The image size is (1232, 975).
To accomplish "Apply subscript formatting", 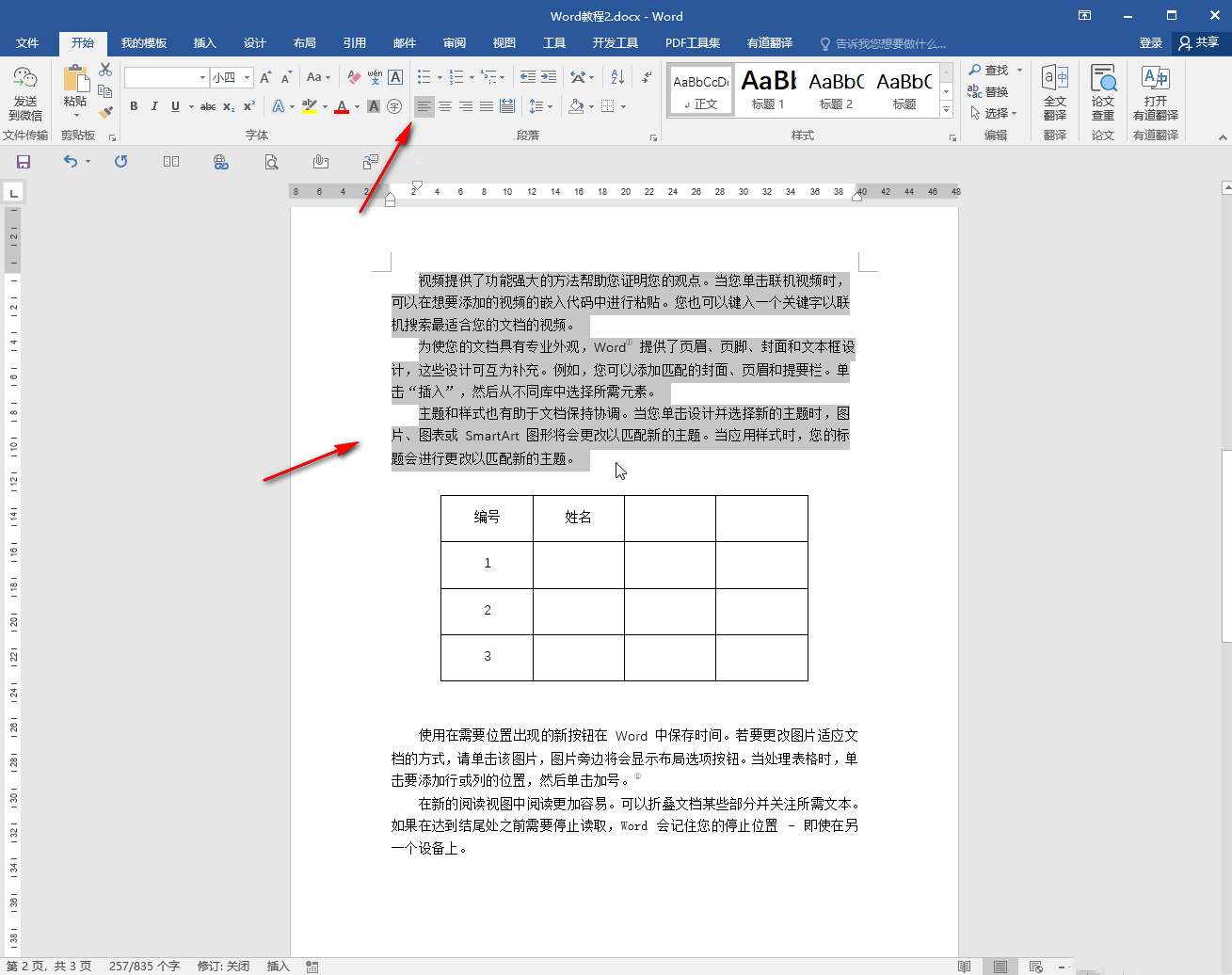I will [x=229, y=106].
